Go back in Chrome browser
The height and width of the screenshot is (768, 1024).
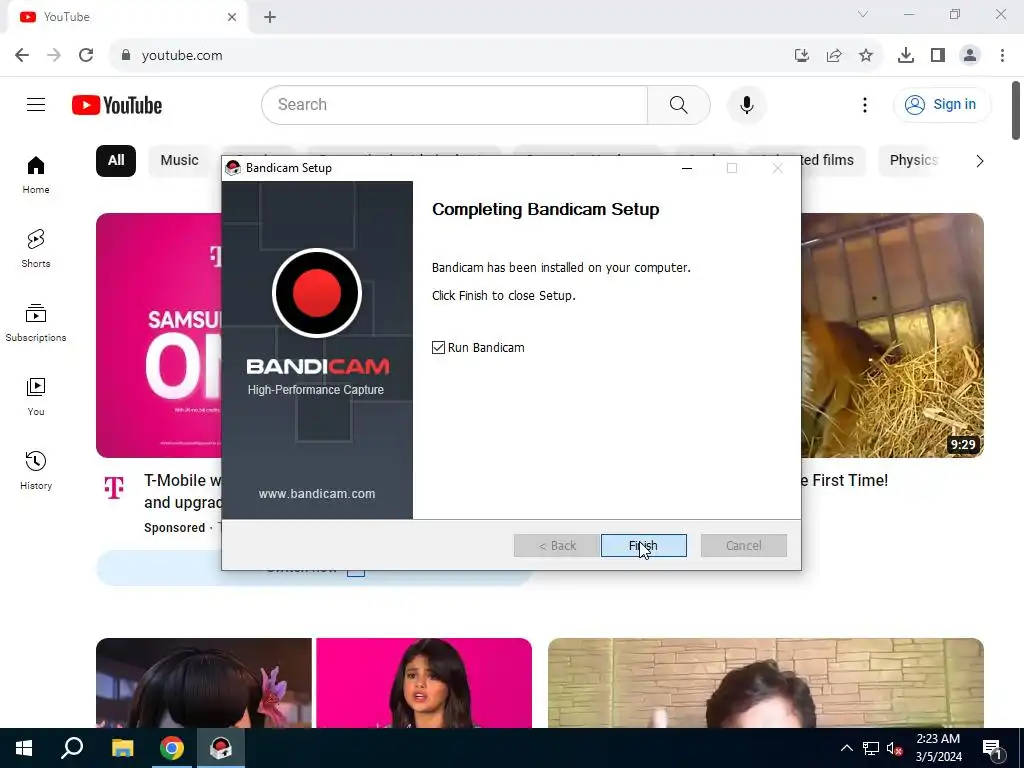point(22,55)
